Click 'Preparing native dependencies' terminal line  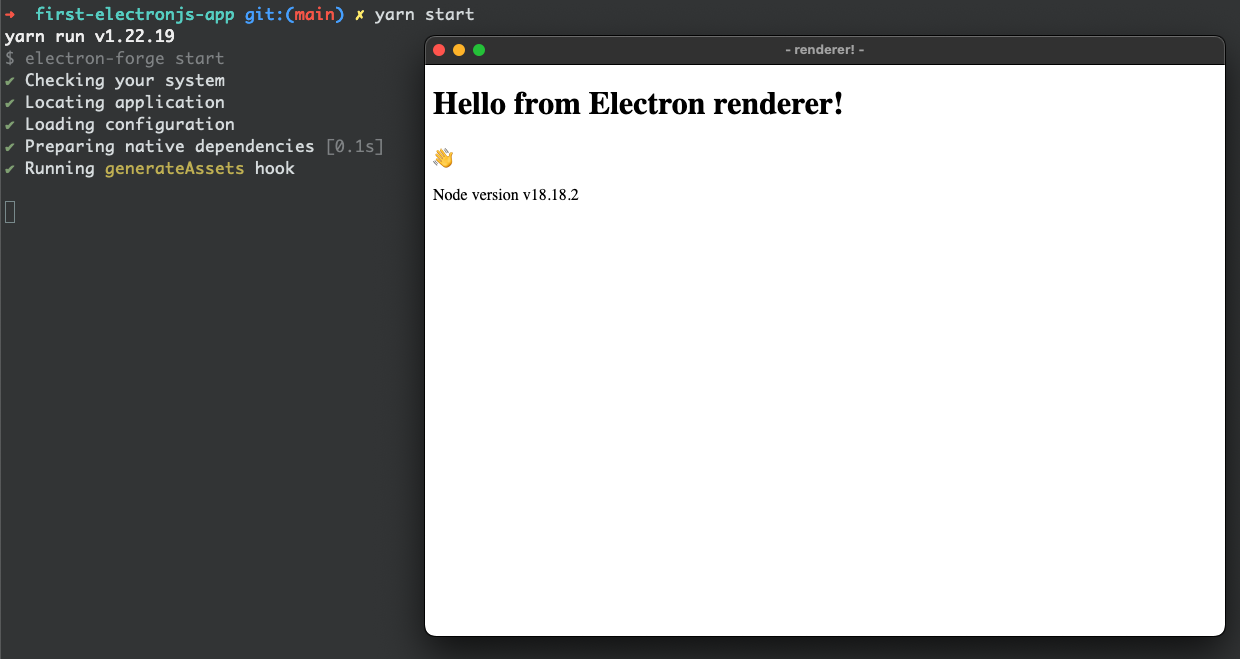(x=170, y=146)
